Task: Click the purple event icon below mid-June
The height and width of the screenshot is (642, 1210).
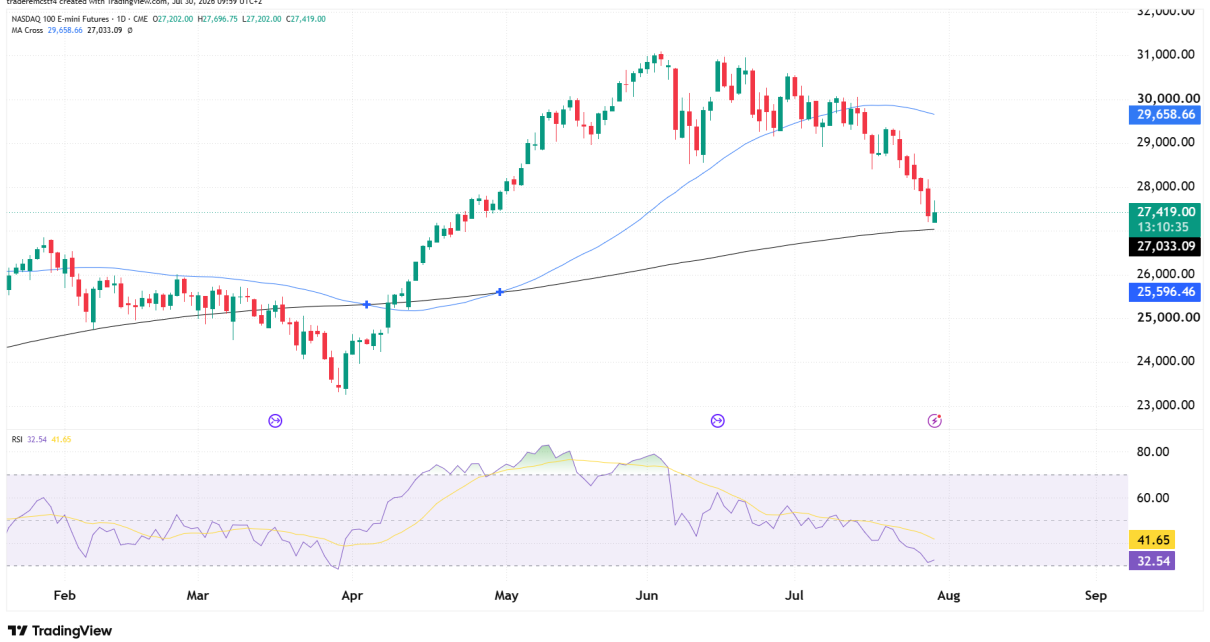Action: (x=717, y=421)
